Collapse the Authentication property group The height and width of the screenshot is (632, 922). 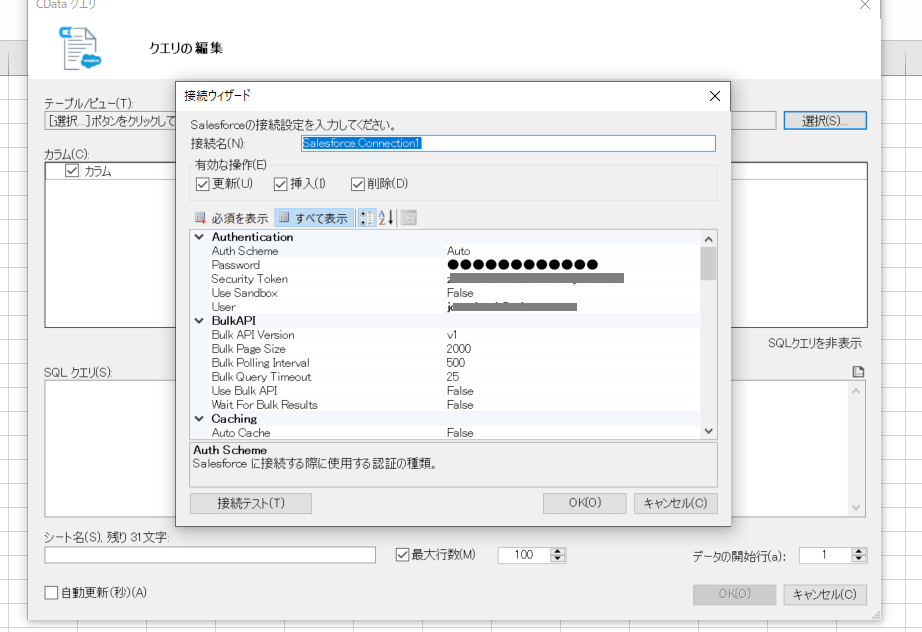[199, 237]
